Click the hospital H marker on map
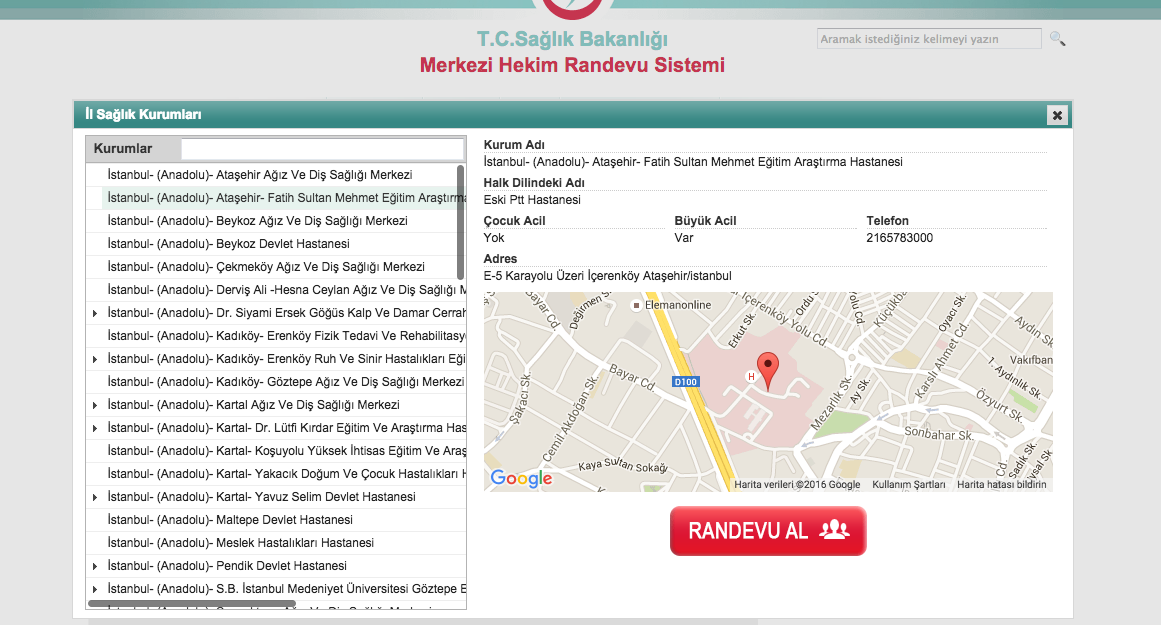 pyautogui.click(x=750, y=376)
